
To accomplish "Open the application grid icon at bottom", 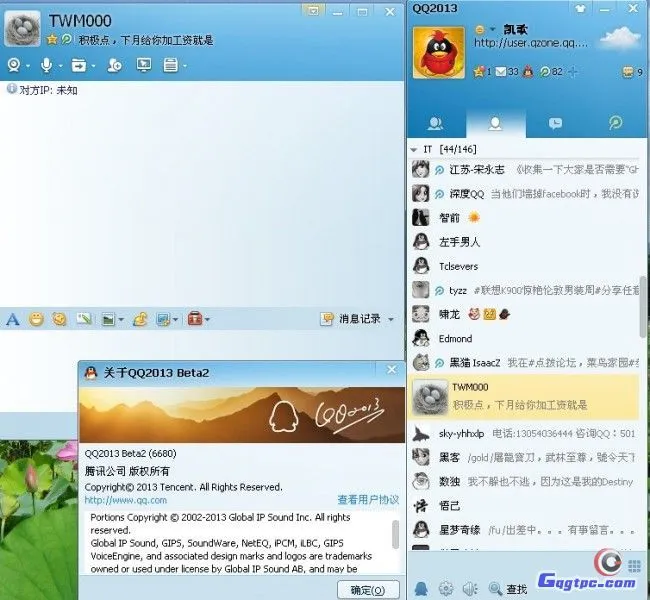I will point(634,566).
